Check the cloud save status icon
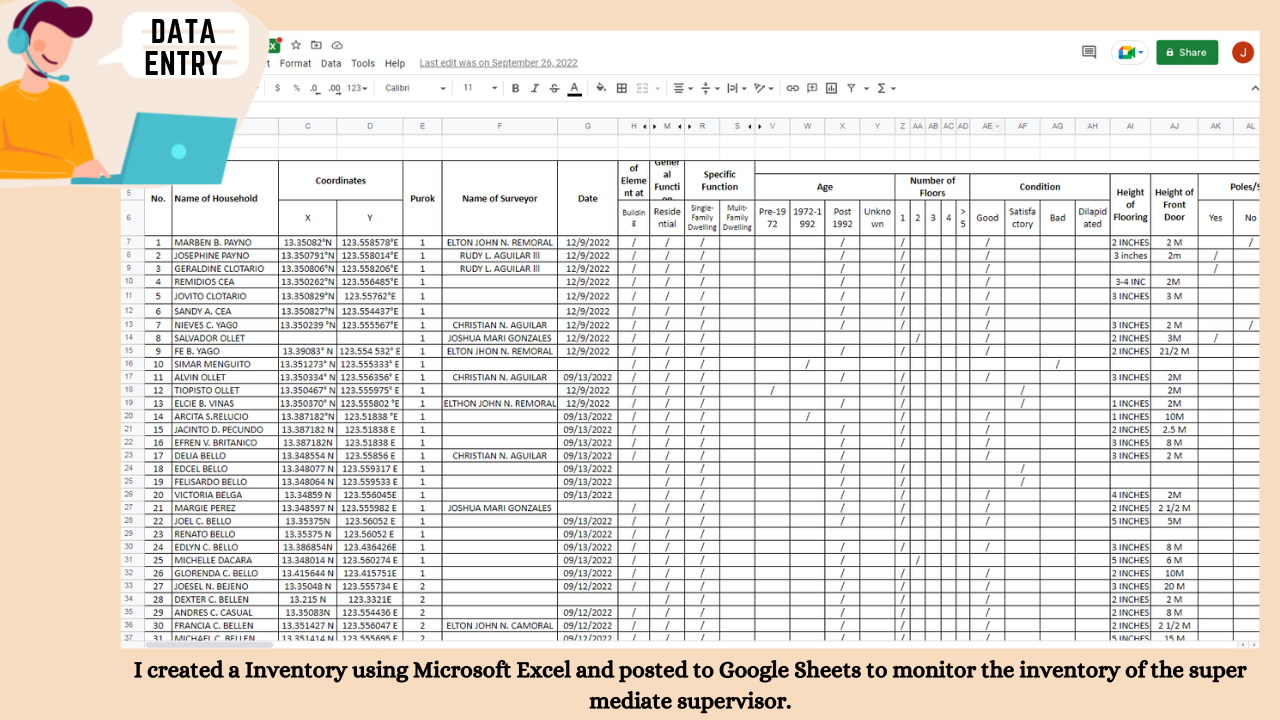 click(x=337, y=45)
